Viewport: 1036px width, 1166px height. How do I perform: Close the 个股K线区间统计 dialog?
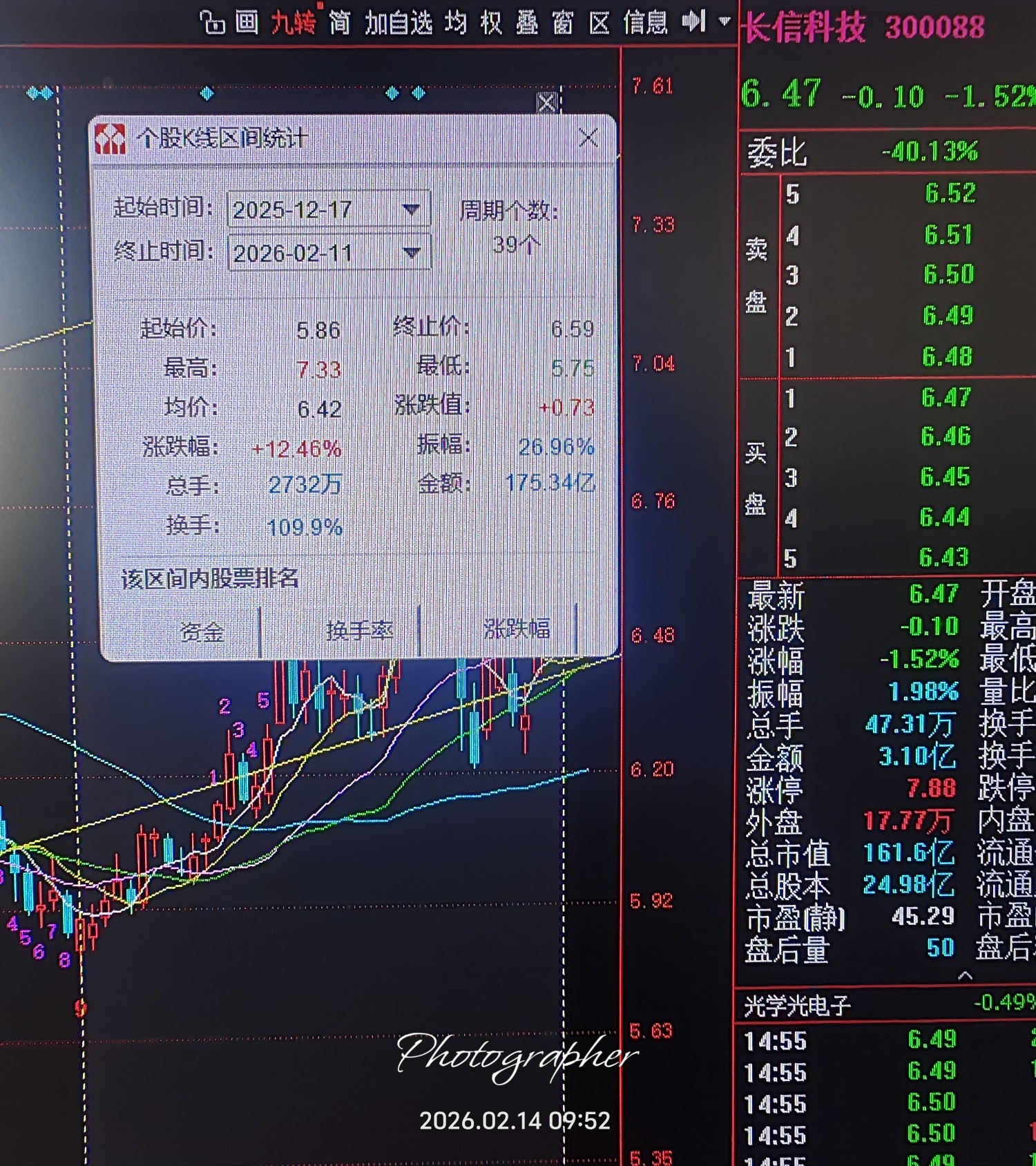coord(588,137)
